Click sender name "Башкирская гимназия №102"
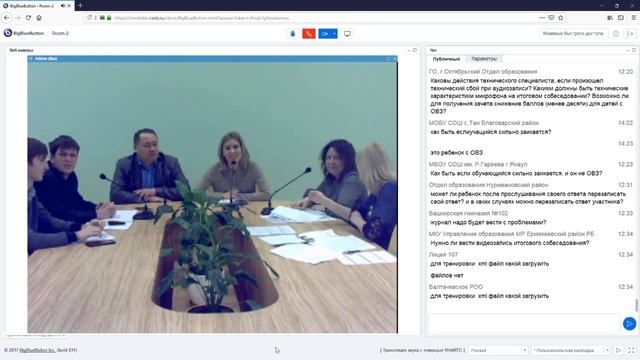 coord(468,213)
